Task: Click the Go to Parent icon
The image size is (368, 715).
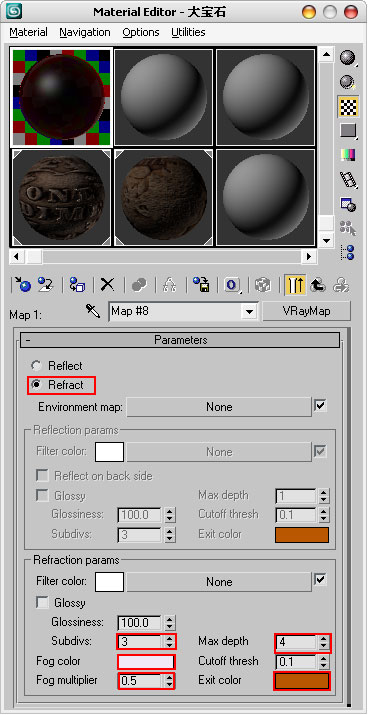Action: (318, 285)
